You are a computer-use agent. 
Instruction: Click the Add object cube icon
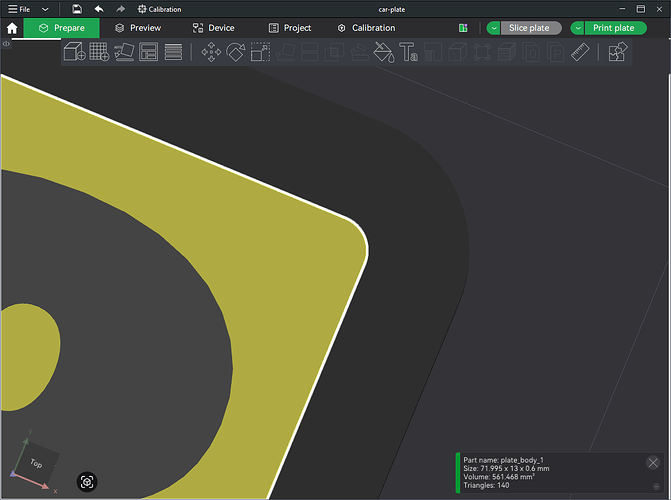click(74, 52)
